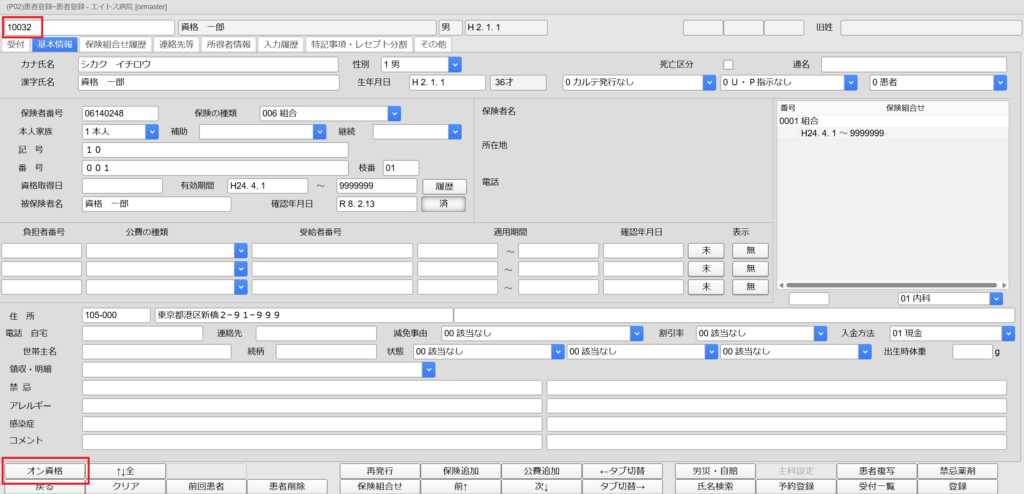The width and height of the screenshot is (1024, 494).
Task: Click the オン資格 button
Action: point(46,470)
